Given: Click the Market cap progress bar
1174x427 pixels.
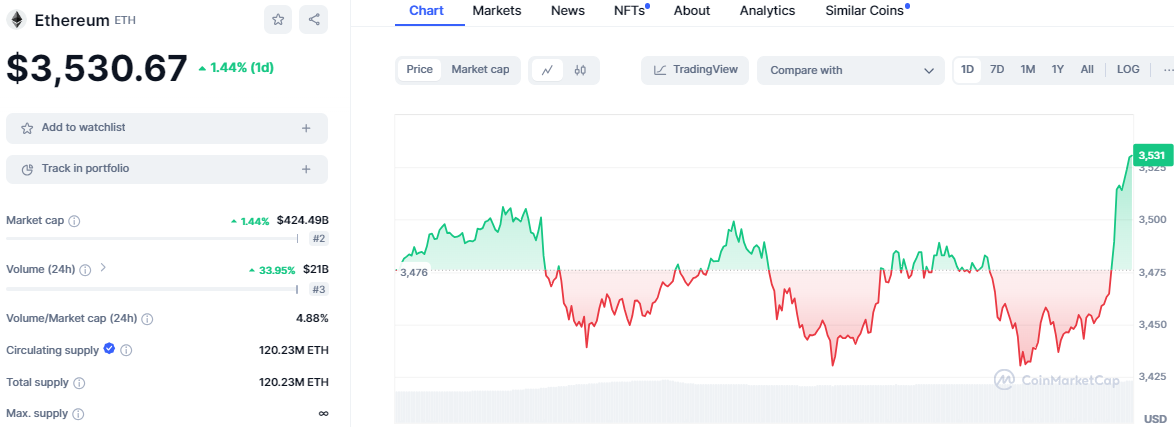Looking at the screenshot, I should [x=152, y=239].
